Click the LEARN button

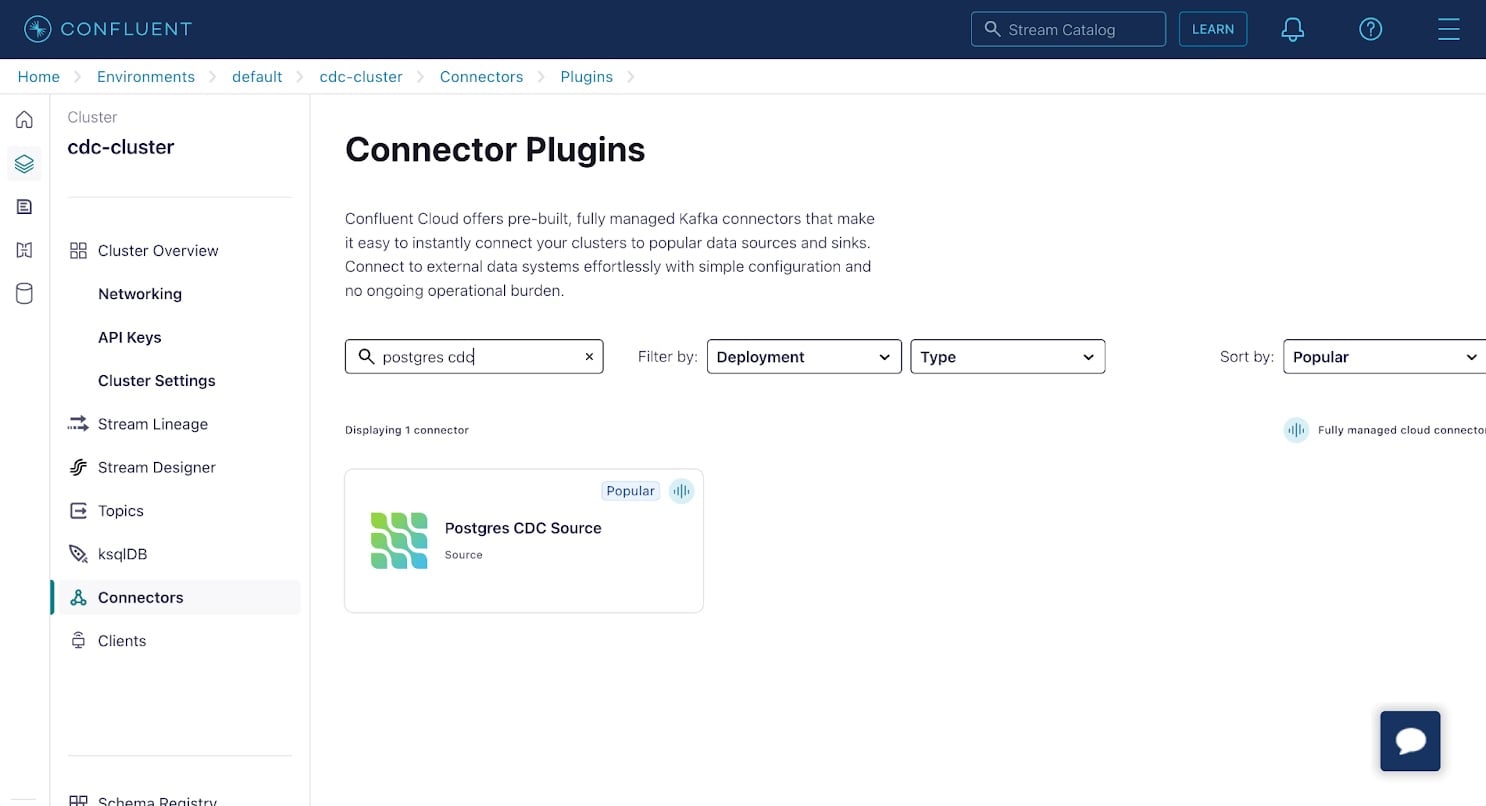point(1213,29)
